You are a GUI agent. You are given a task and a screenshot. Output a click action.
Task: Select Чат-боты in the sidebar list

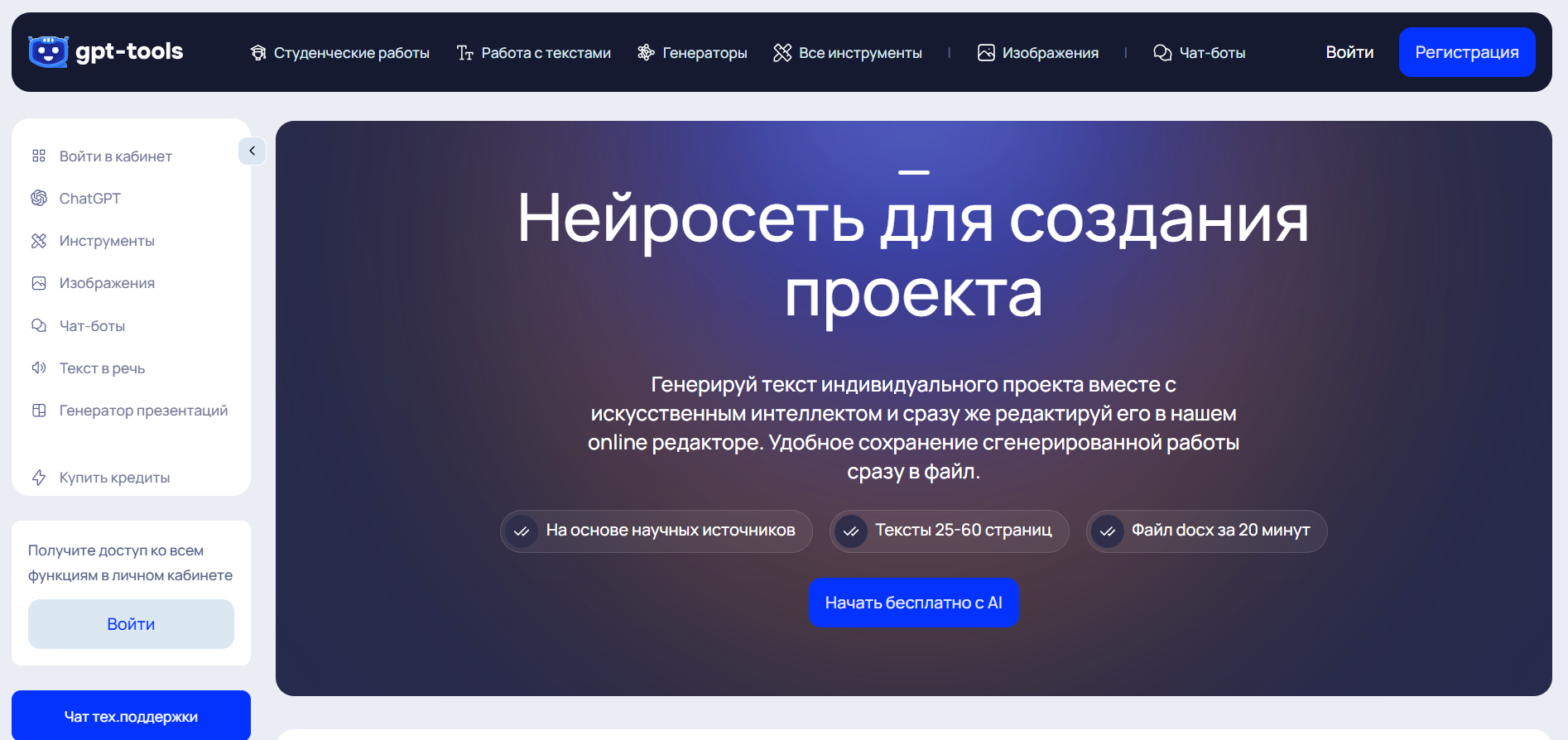click(x=92, y=326)
